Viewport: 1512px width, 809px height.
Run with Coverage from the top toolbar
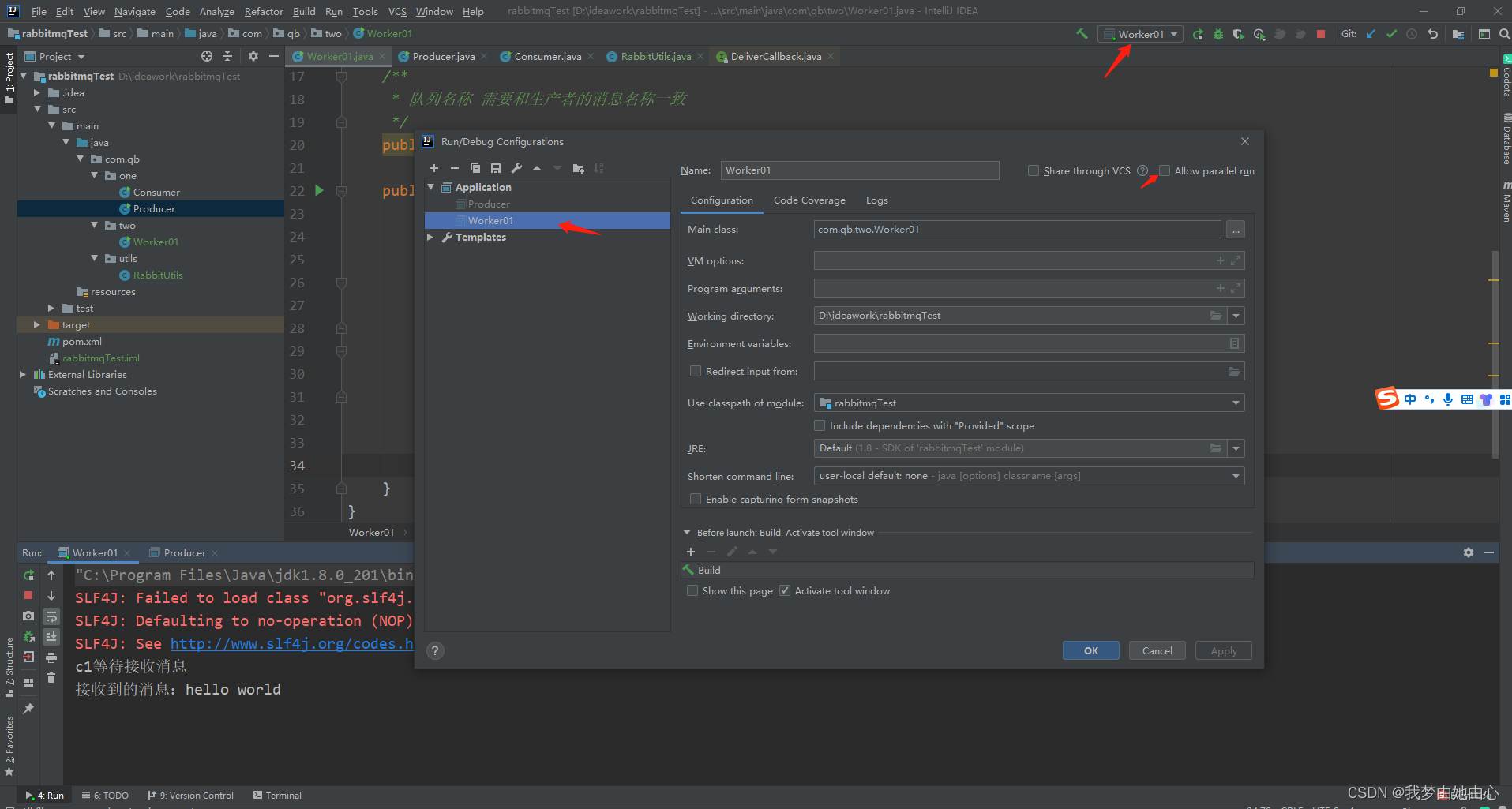click(x=1239, y=34)
